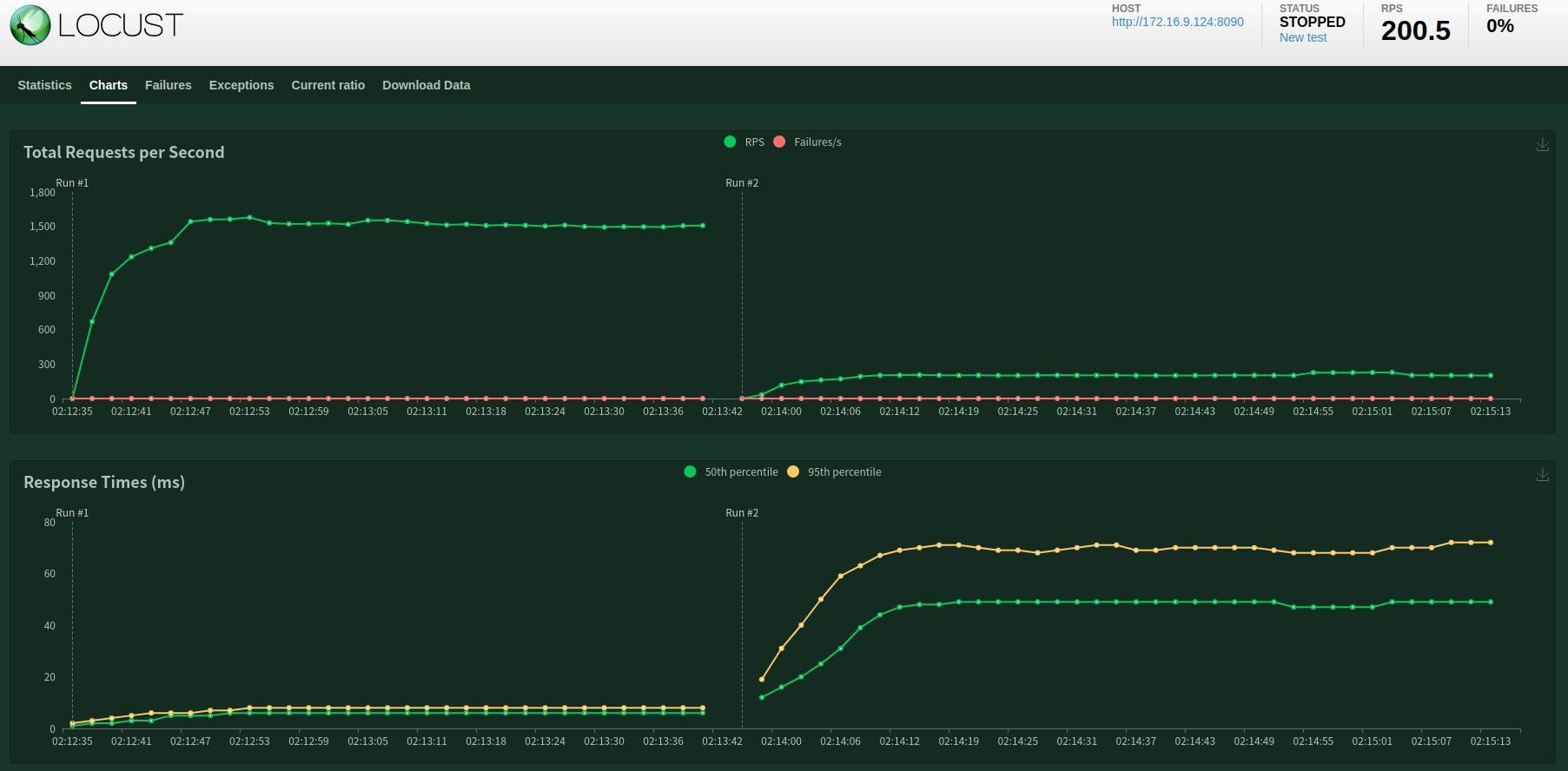Download the Total Requests per Second chart image

pyautogui.click(x=1543, y=144)
